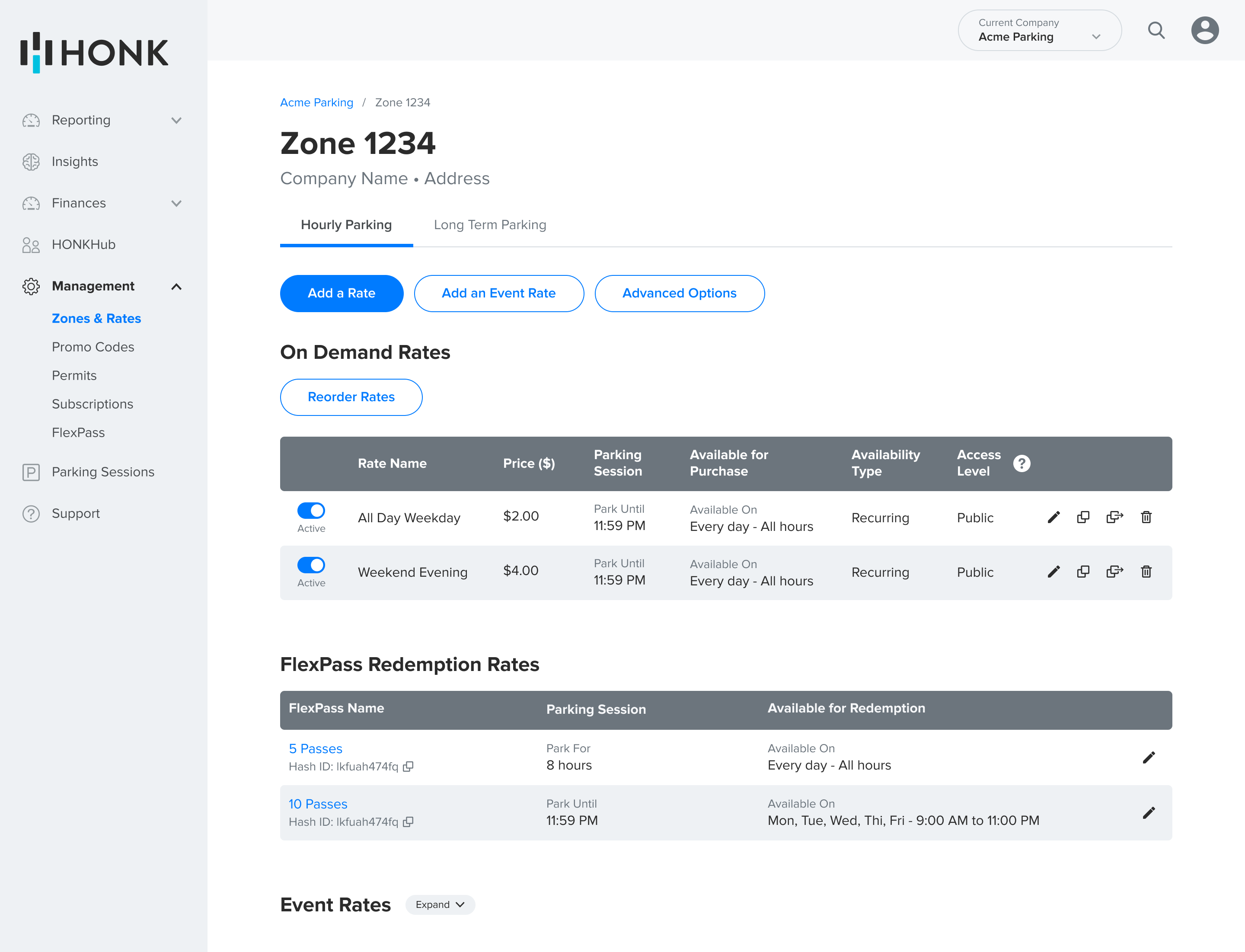Open the 5 Passes link
Screen dimensions: 1245x952
(x=315, y=748)
